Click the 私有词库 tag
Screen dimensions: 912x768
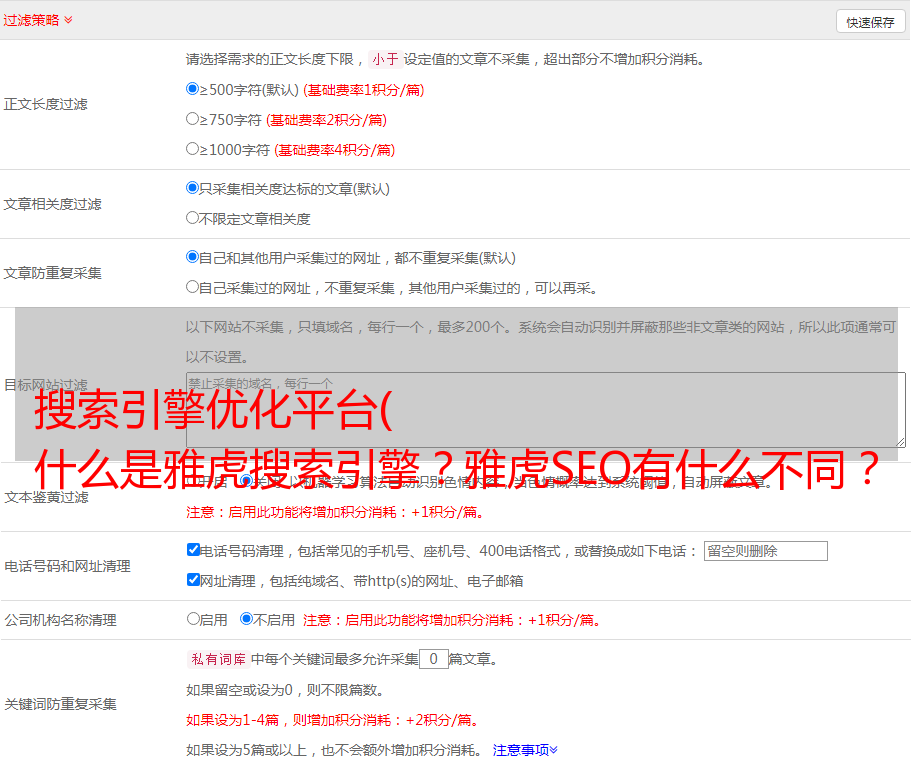click(216, 660)
